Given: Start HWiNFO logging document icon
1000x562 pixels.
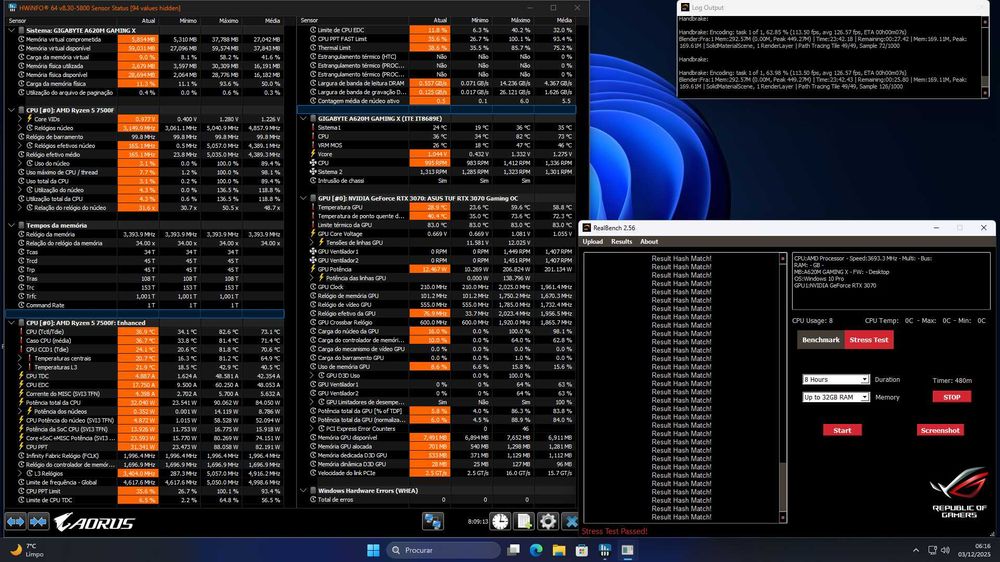Looking at the screenshot, I should 524,521.
